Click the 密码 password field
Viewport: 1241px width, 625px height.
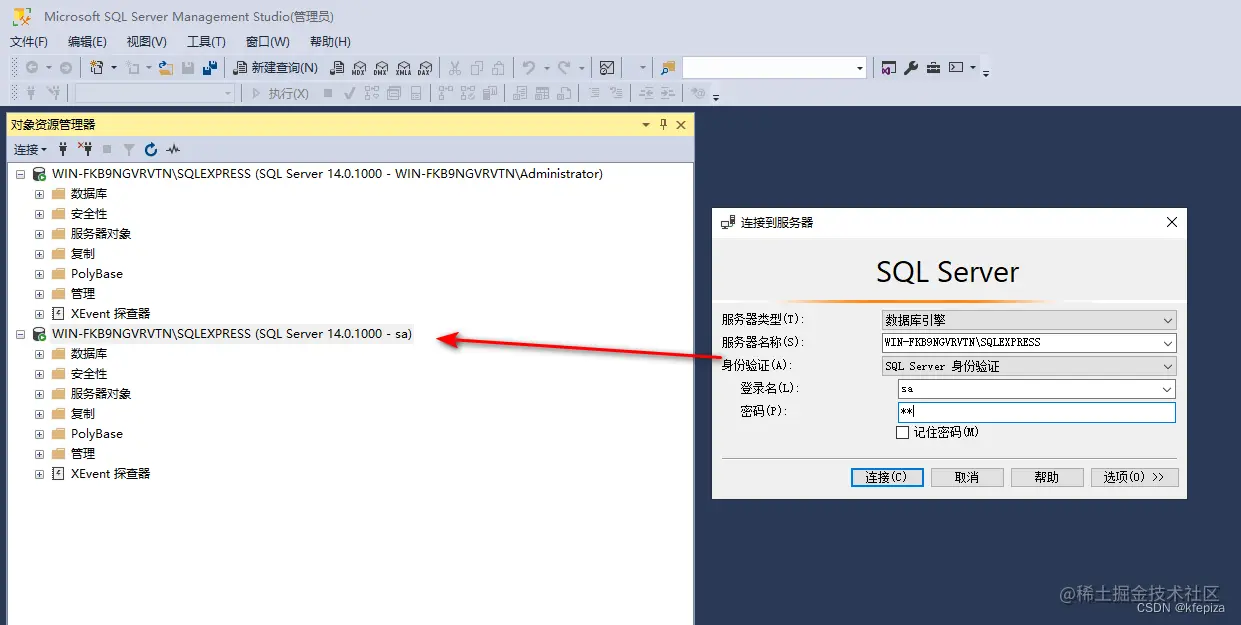tap(1037, 412)
